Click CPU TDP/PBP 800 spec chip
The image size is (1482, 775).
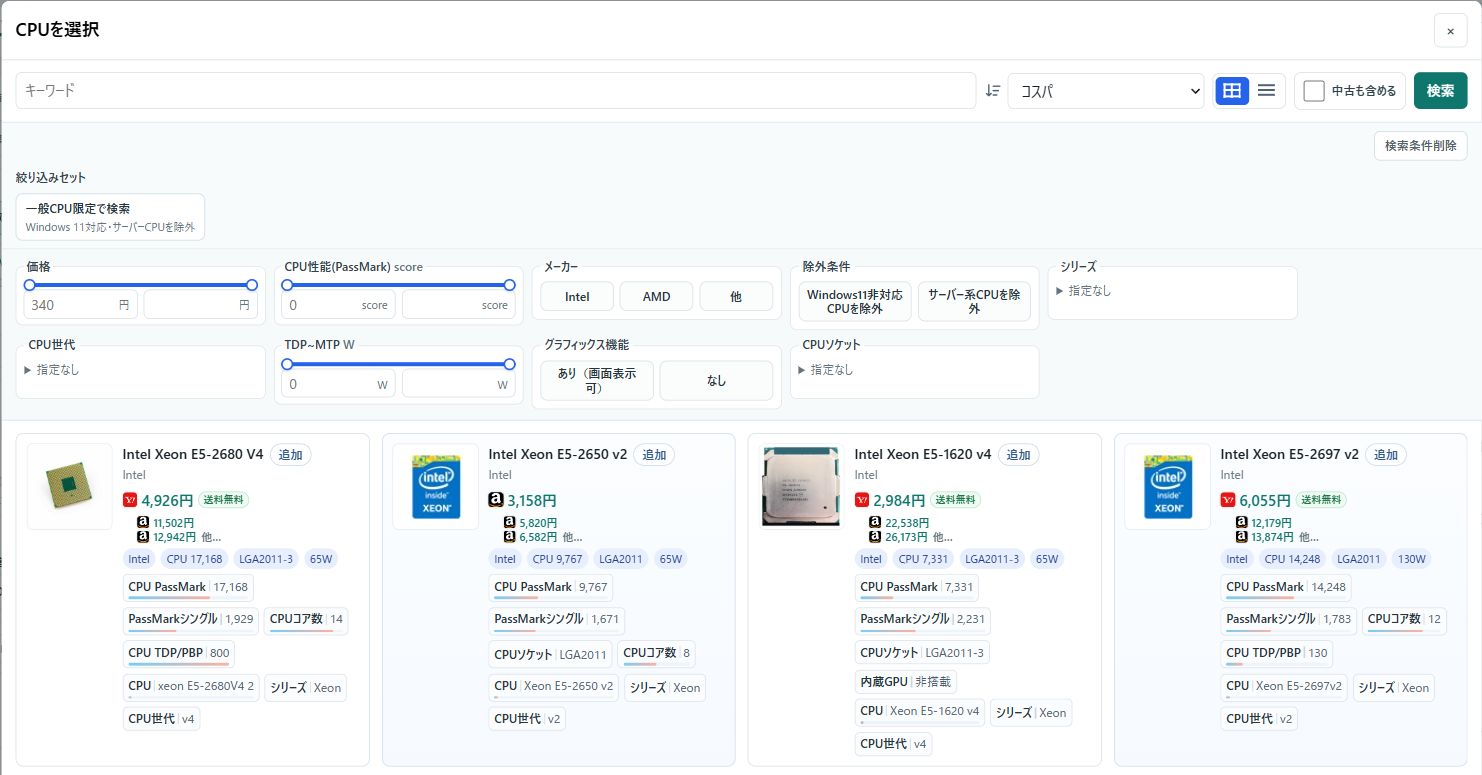179,654
